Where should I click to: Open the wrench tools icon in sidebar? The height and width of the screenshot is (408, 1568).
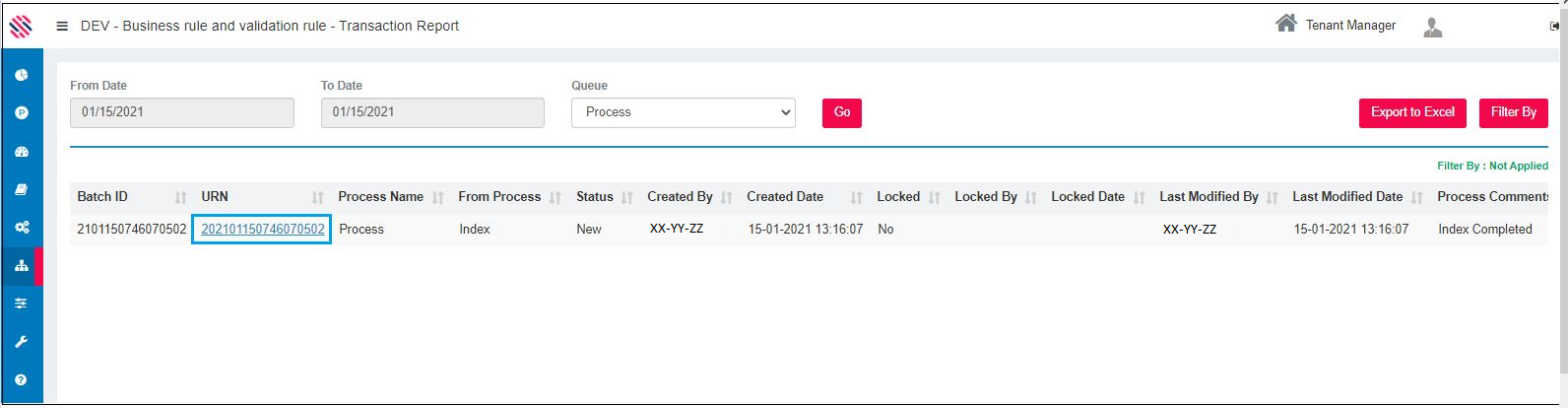(x=21, y=342)
